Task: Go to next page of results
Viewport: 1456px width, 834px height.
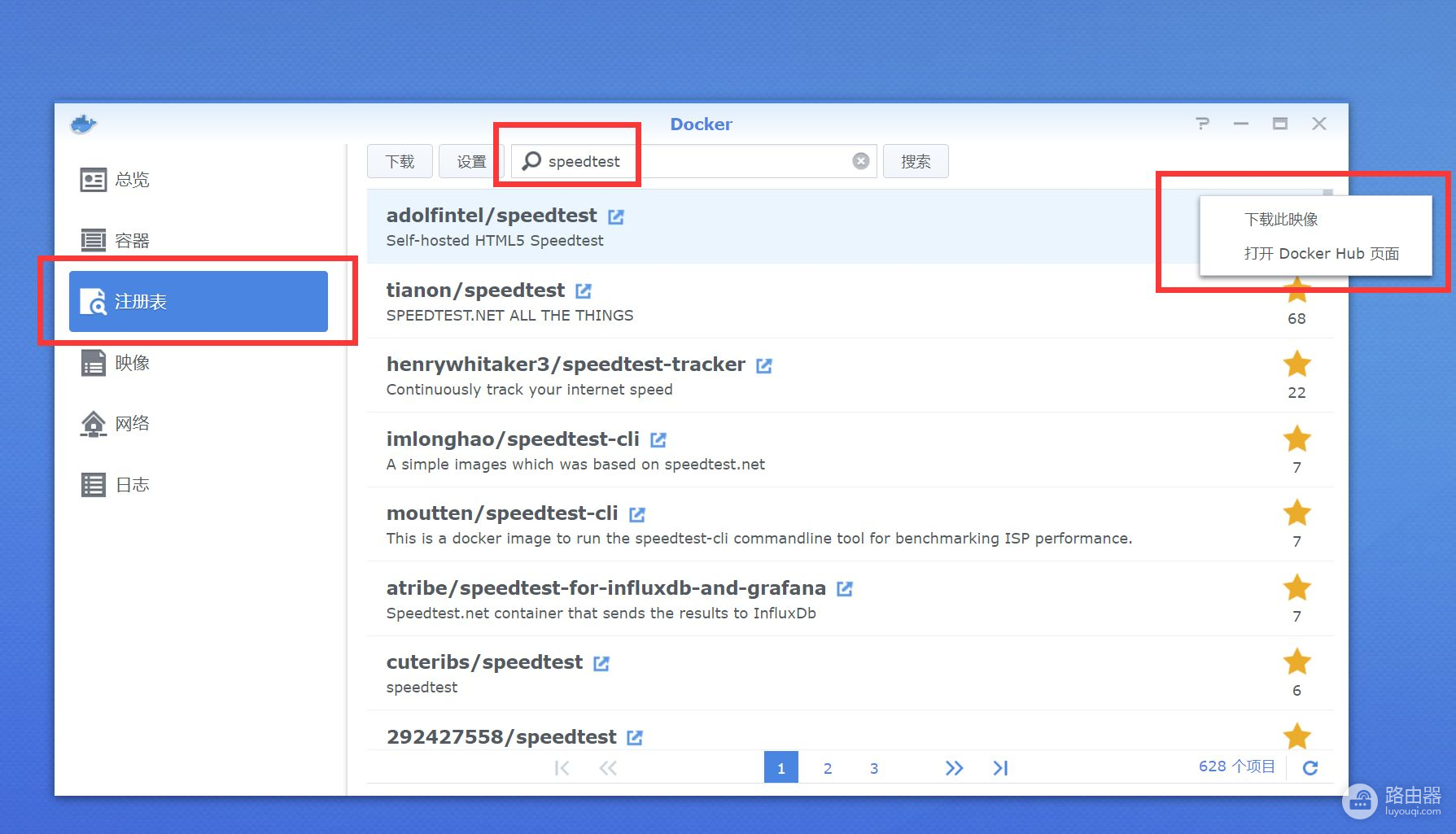Action: (954, 768)
